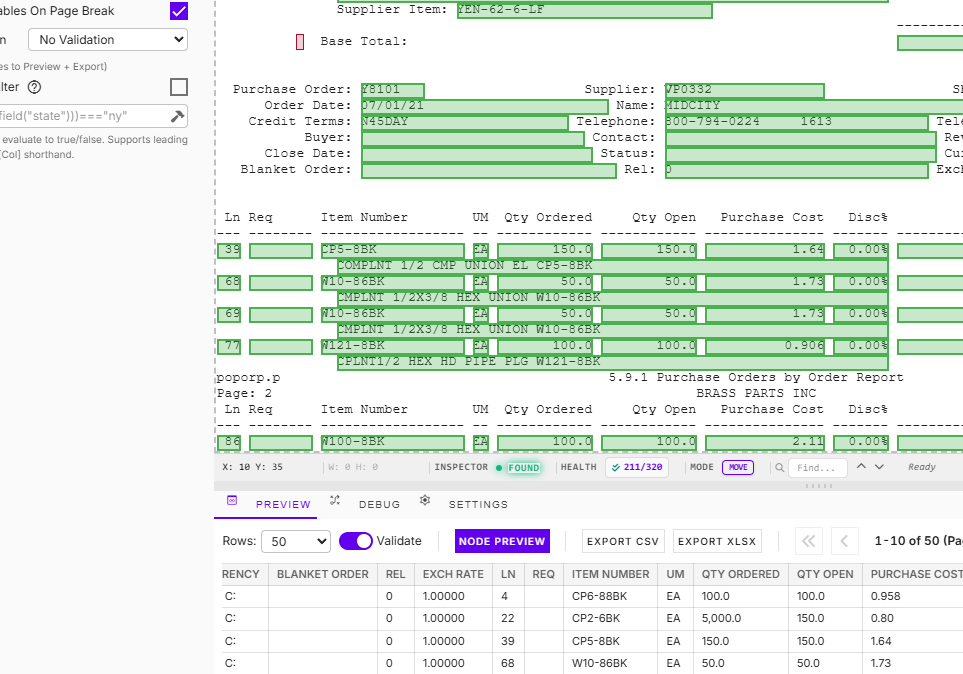
Task: Select the Name MIDCITY field box
Action: tap(814, 106)
